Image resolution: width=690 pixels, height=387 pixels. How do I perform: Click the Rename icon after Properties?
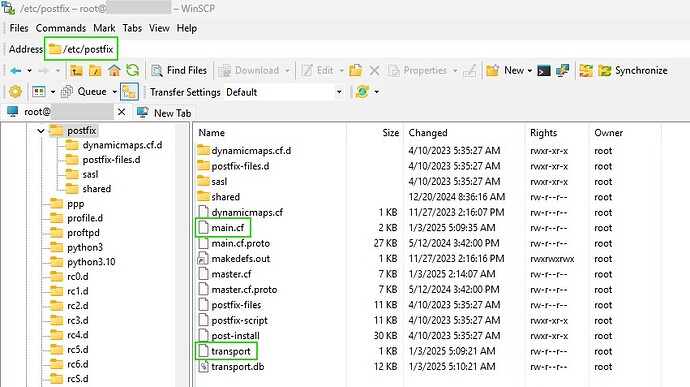(470, 70)
